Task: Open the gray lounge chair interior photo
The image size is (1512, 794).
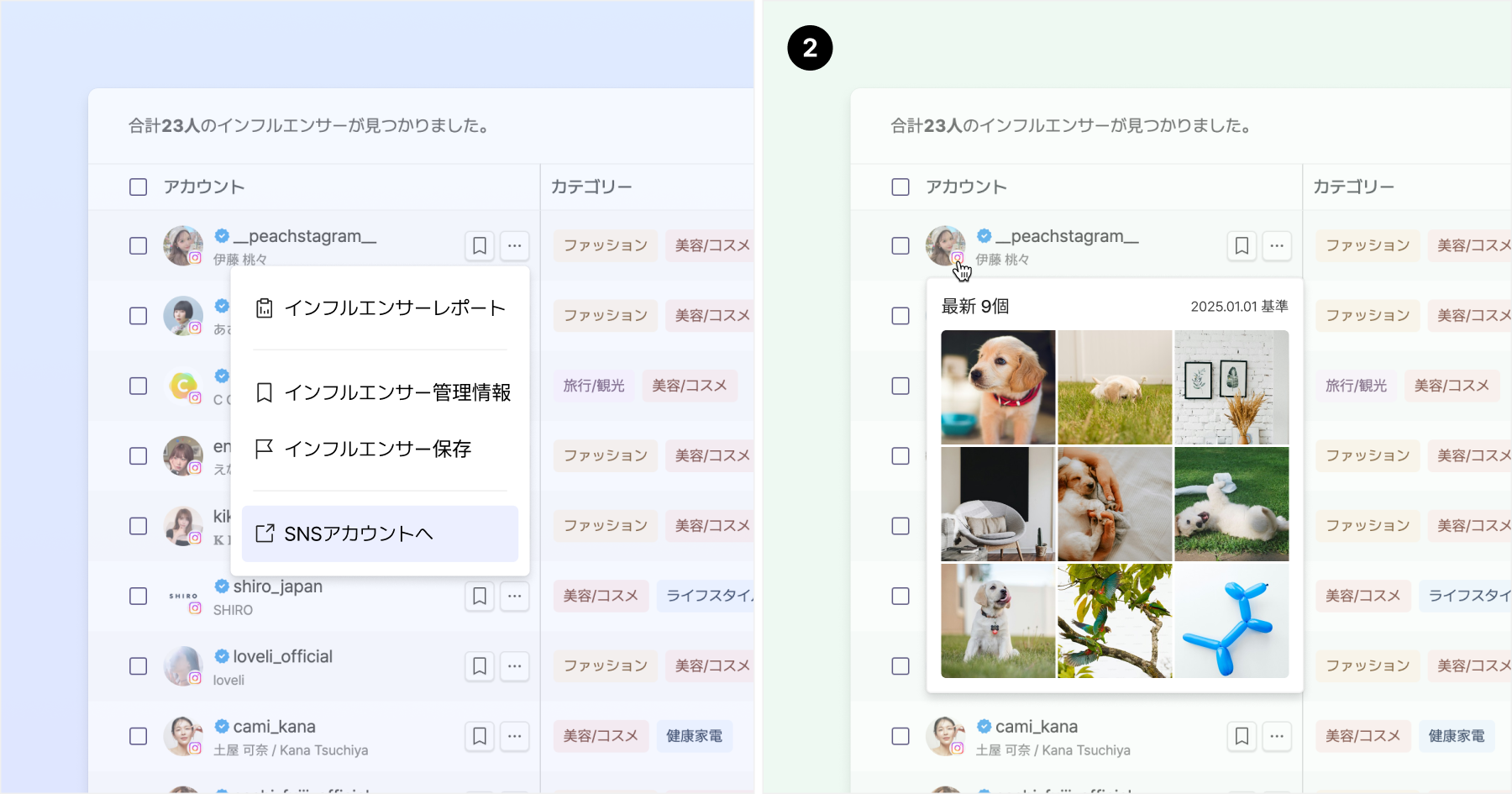Action: pos(998,504)
